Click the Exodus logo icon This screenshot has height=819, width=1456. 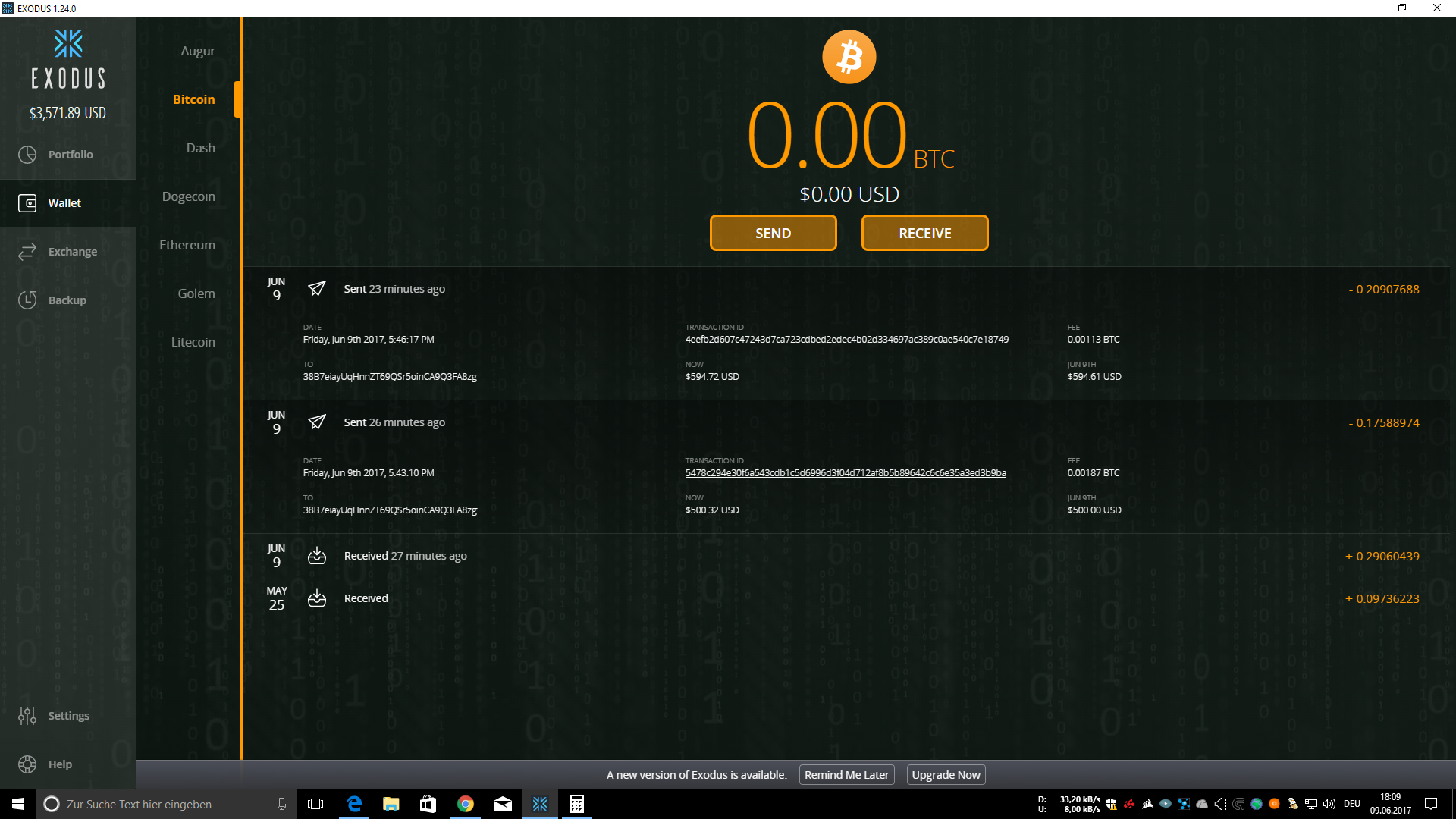tap(68, 43)
